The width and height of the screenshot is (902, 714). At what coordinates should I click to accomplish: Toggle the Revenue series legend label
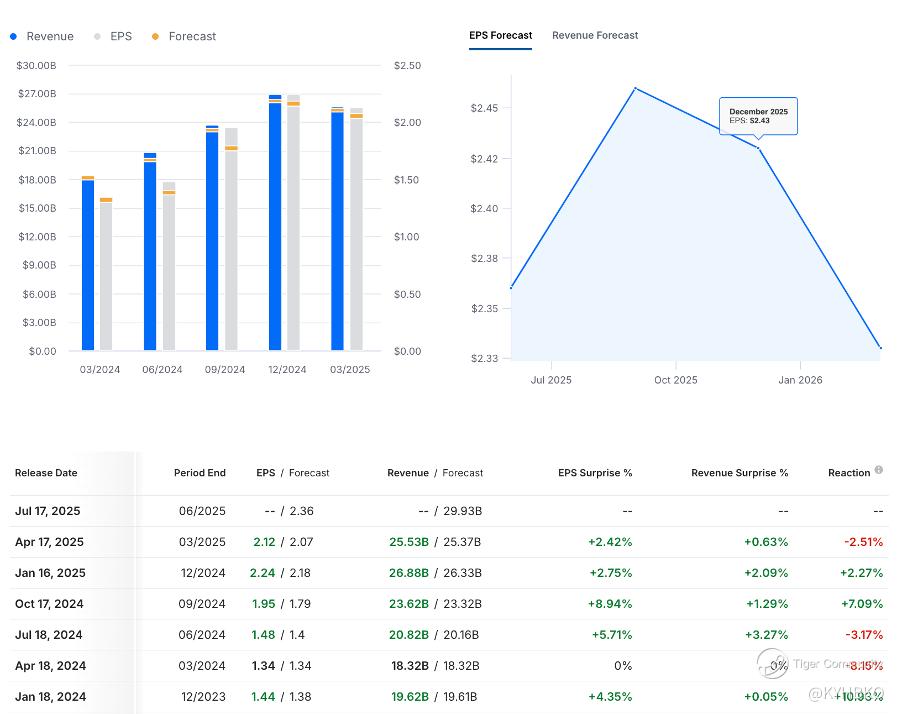(50, 36)
